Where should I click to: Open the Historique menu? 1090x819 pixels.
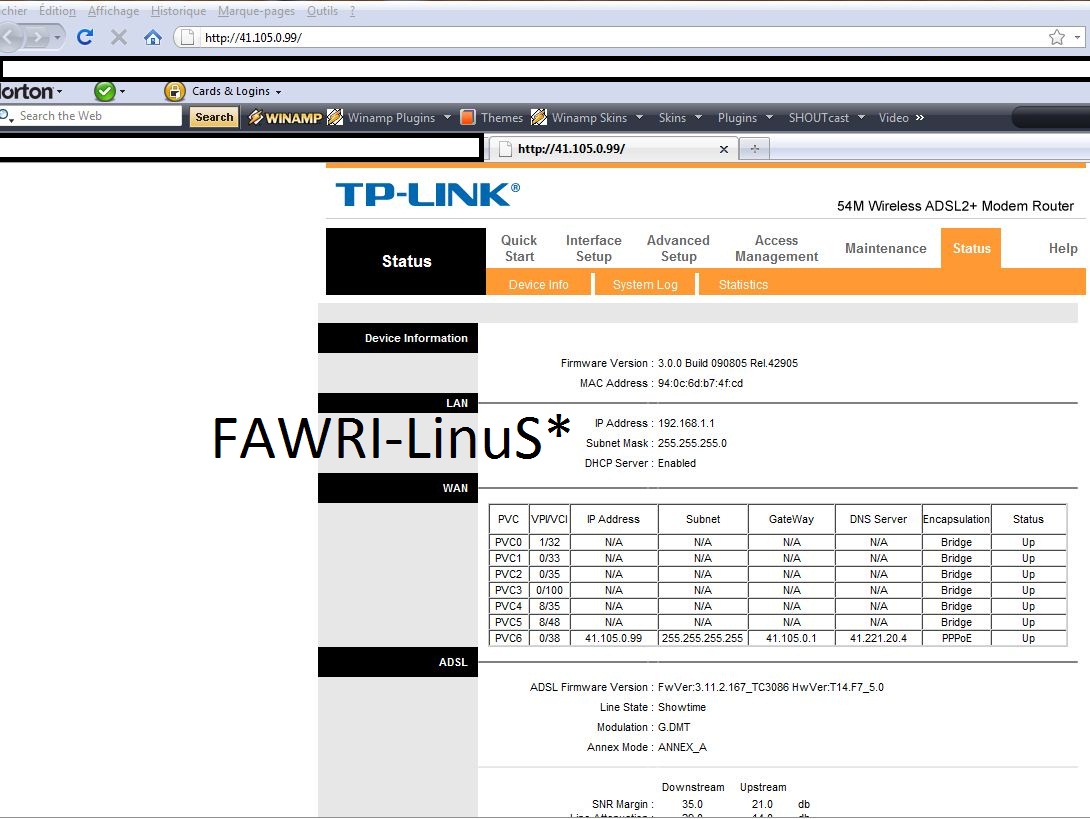click(178, 11)
